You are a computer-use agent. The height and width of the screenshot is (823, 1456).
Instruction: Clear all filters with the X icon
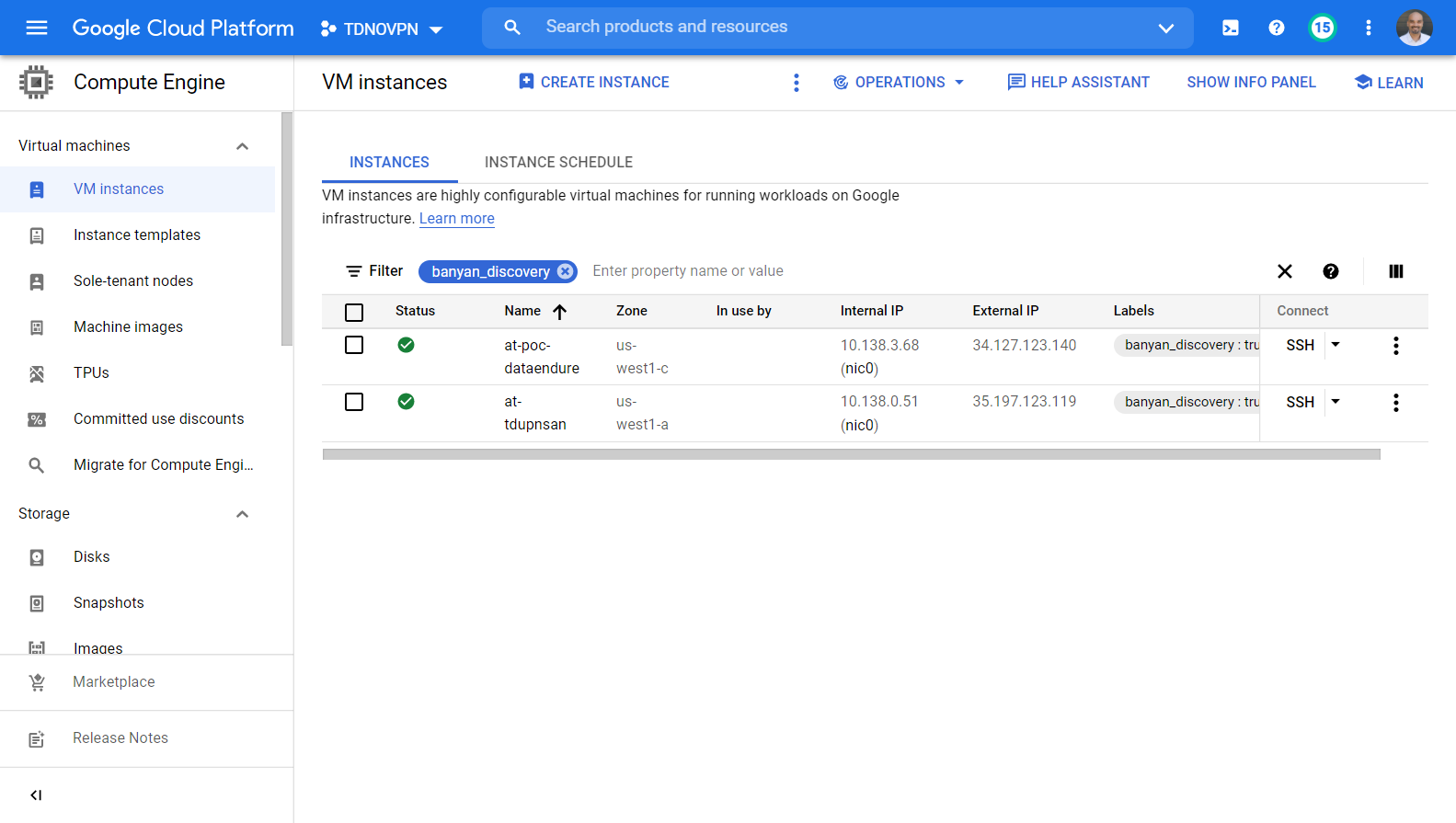[1284, 271]
